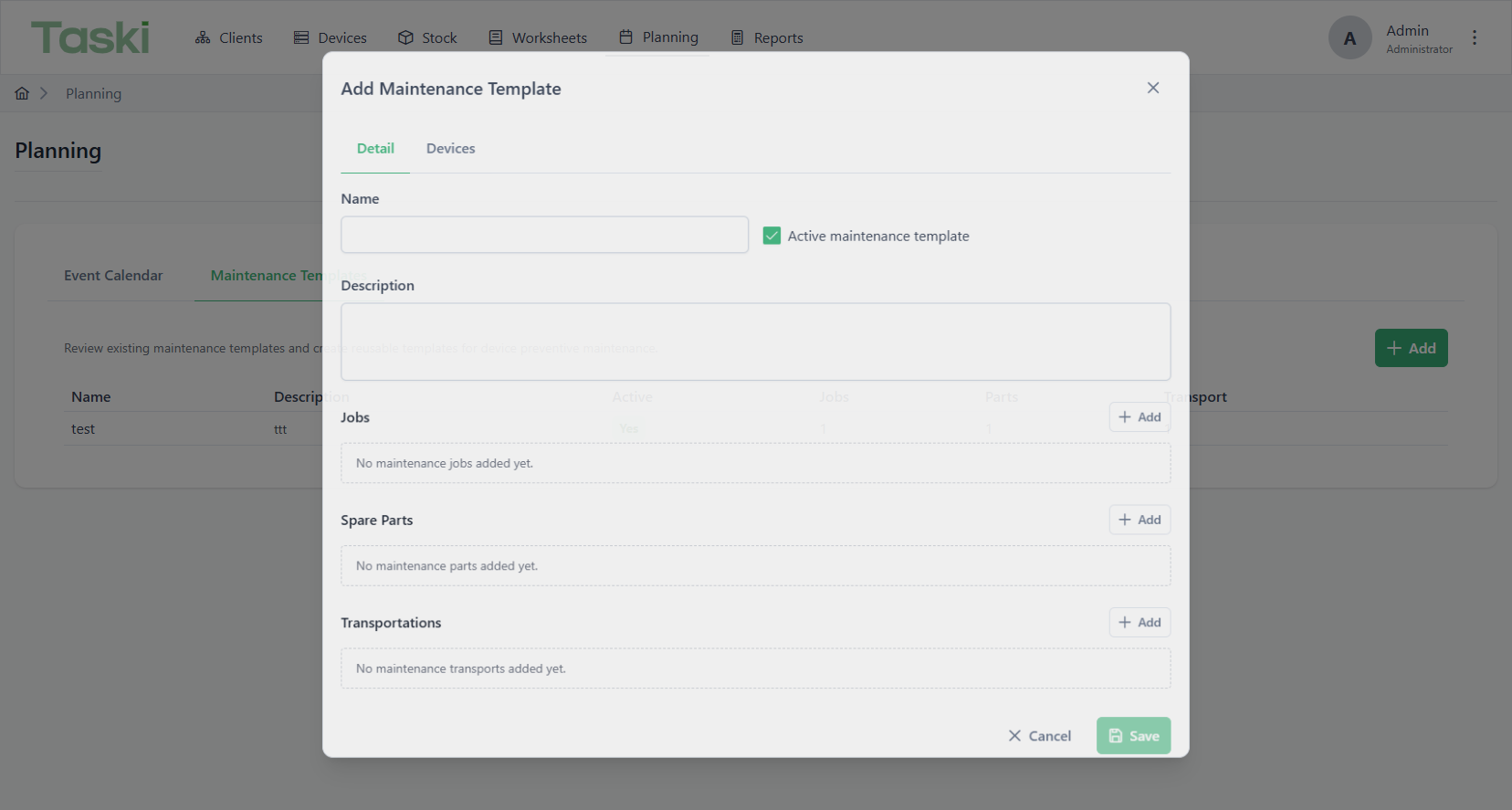This screenshot has width=1512, height=810.
Task: Click the Planning breadcrumb link
Action: coord(93,93)
